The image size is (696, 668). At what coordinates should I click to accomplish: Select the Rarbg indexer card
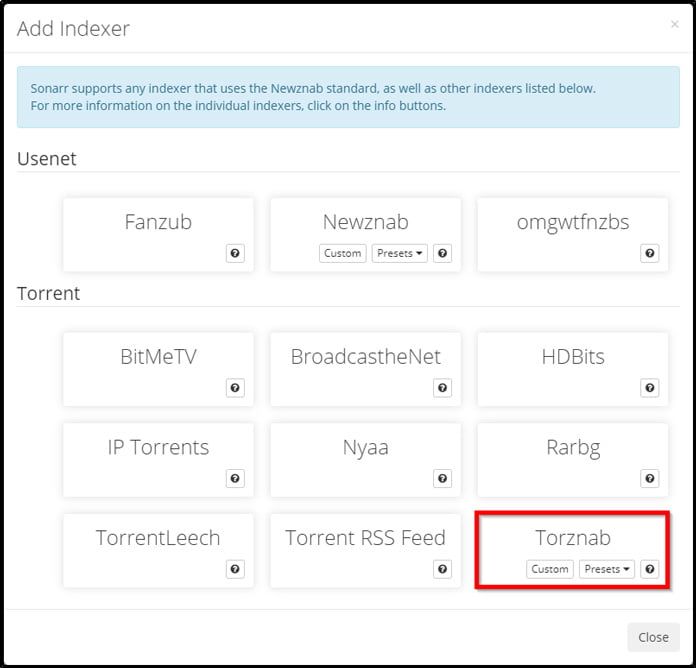point(573,460)
